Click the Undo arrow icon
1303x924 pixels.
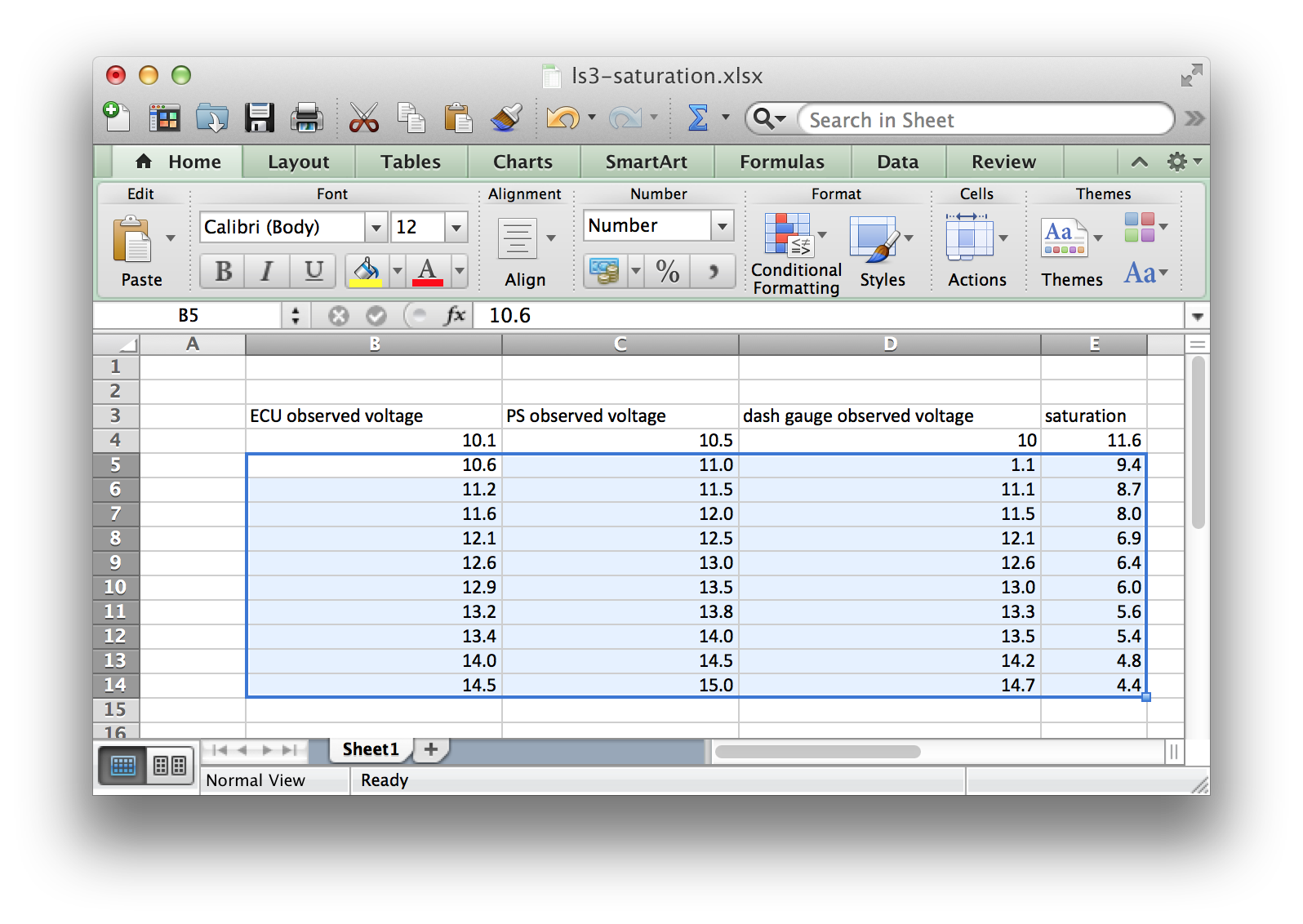point(562,118)
